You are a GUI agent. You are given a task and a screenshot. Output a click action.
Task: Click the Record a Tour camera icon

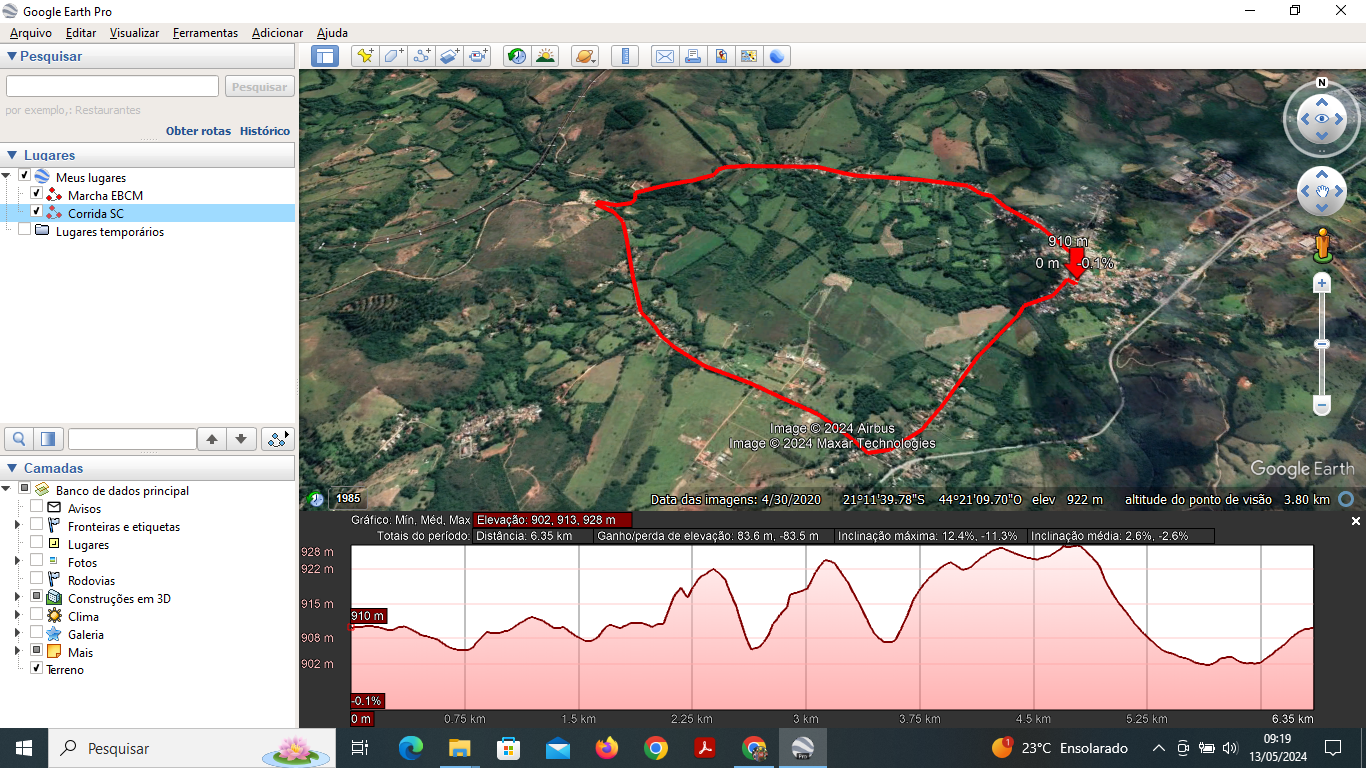coord(478,56)
